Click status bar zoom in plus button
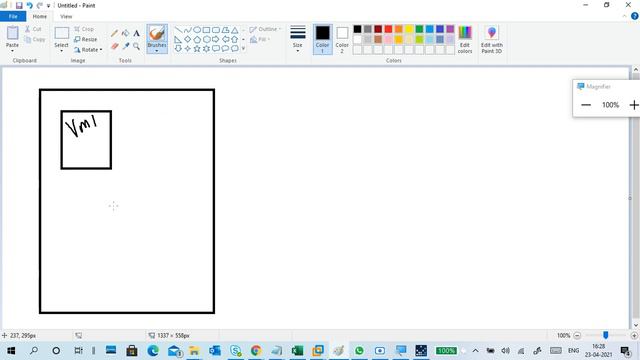This screenshot has height=360, width=640. [634, 336]
